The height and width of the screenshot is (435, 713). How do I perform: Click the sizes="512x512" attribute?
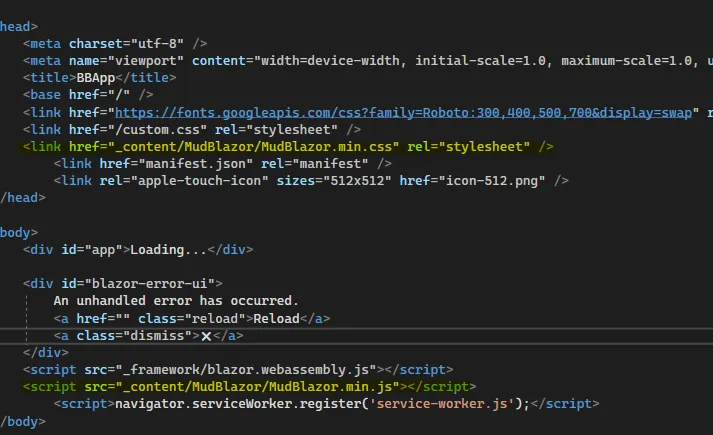point(334,181)
